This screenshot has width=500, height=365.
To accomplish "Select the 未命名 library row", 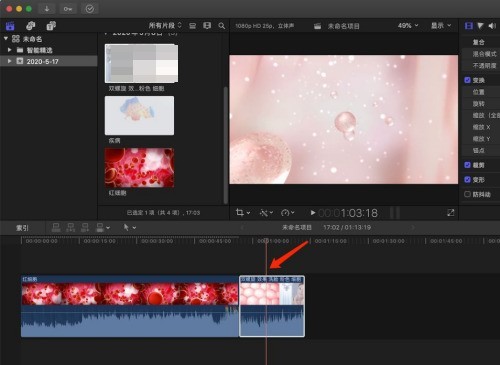I will pyautogui.click(x=49, y=39).
